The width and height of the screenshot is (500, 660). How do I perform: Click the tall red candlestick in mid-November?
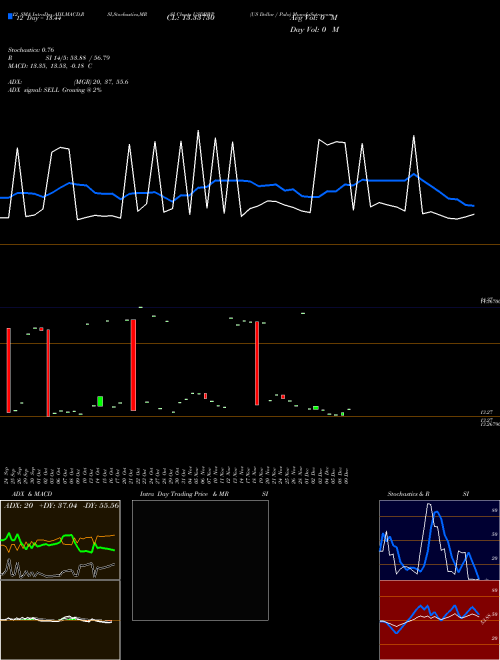[x=257, y=363]
